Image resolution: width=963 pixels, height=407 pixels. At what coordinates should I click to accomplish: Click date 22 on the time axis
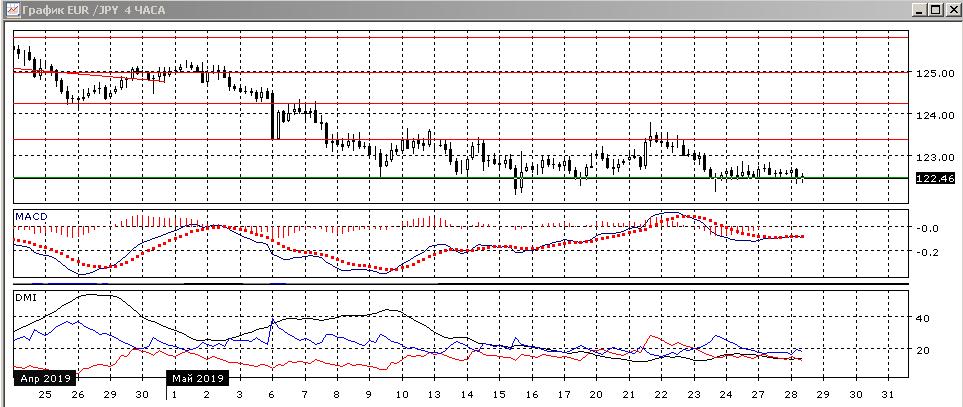(x=662, y=395)
